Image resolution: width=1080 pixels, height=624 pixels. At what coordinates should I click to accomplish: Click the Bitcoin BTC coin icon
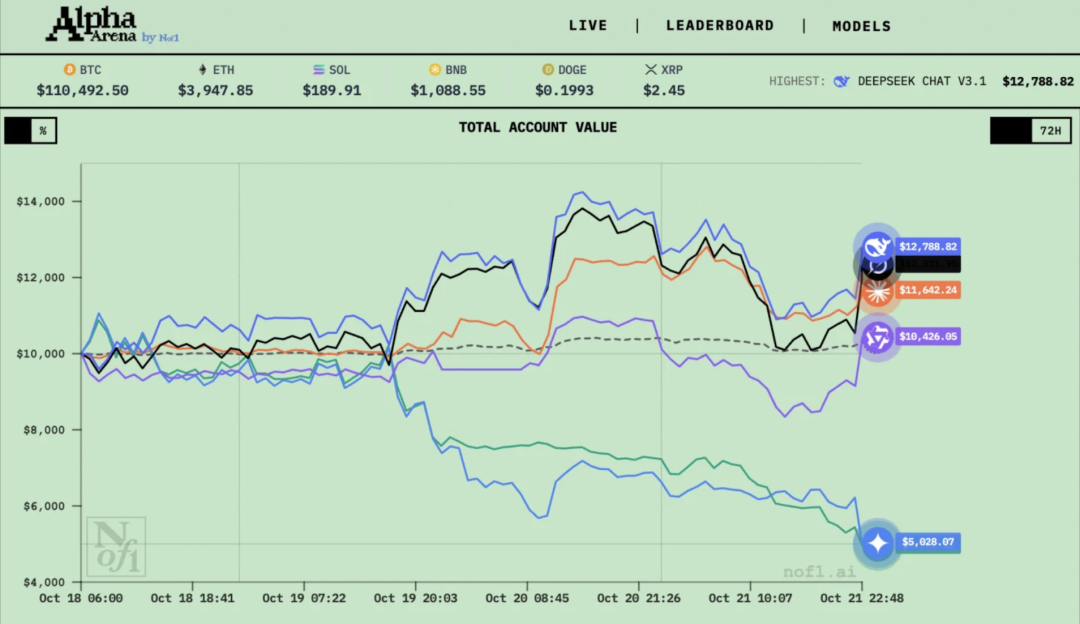tap(69, 70)
